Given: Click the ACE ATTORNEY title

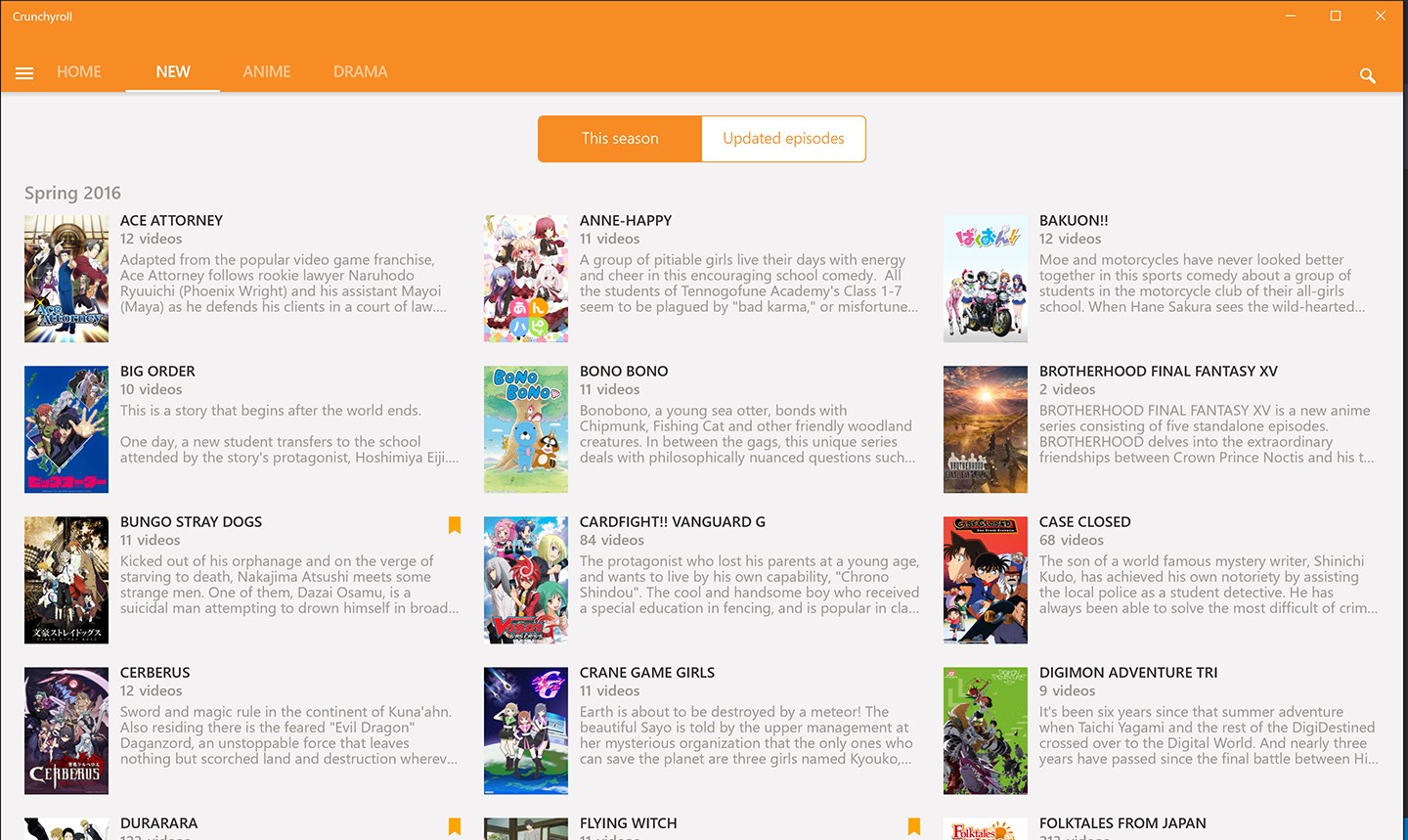Looking at the screenshot, I should click(x=171, y=221).
